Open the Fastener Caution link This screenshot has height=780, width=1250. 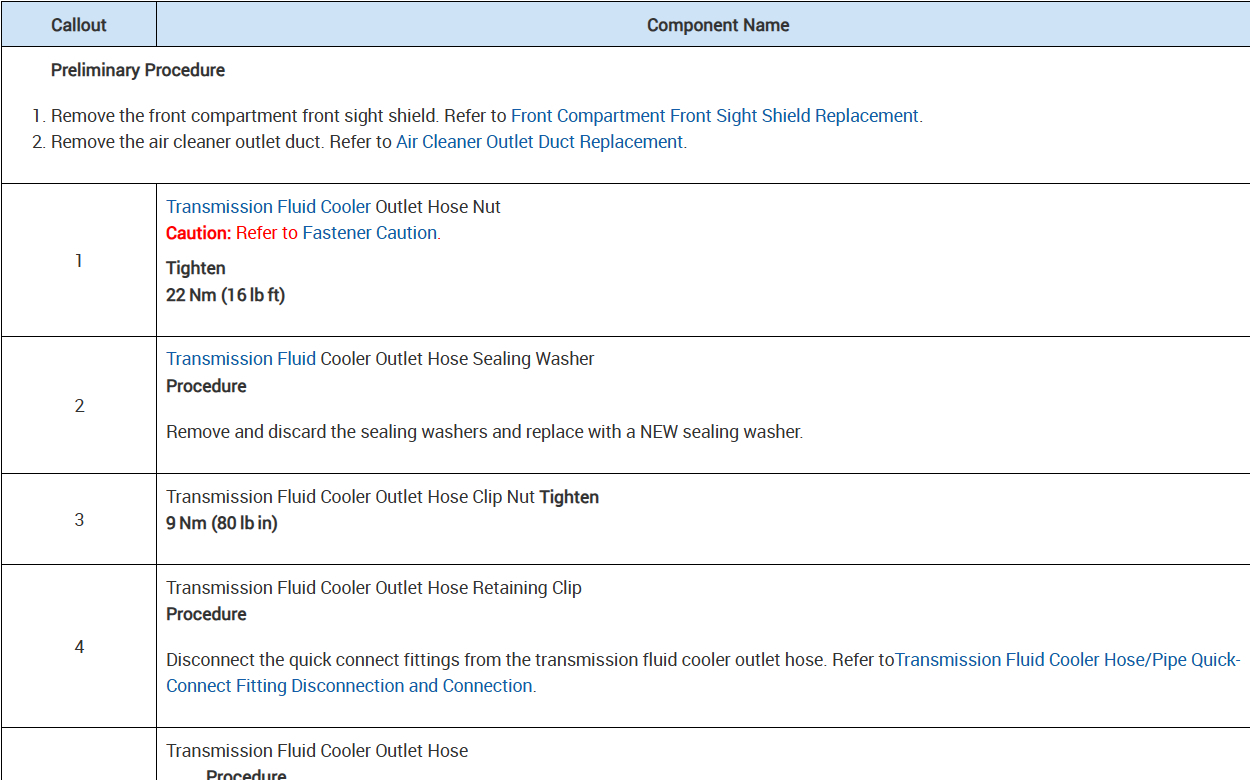[x=370, y=233]
